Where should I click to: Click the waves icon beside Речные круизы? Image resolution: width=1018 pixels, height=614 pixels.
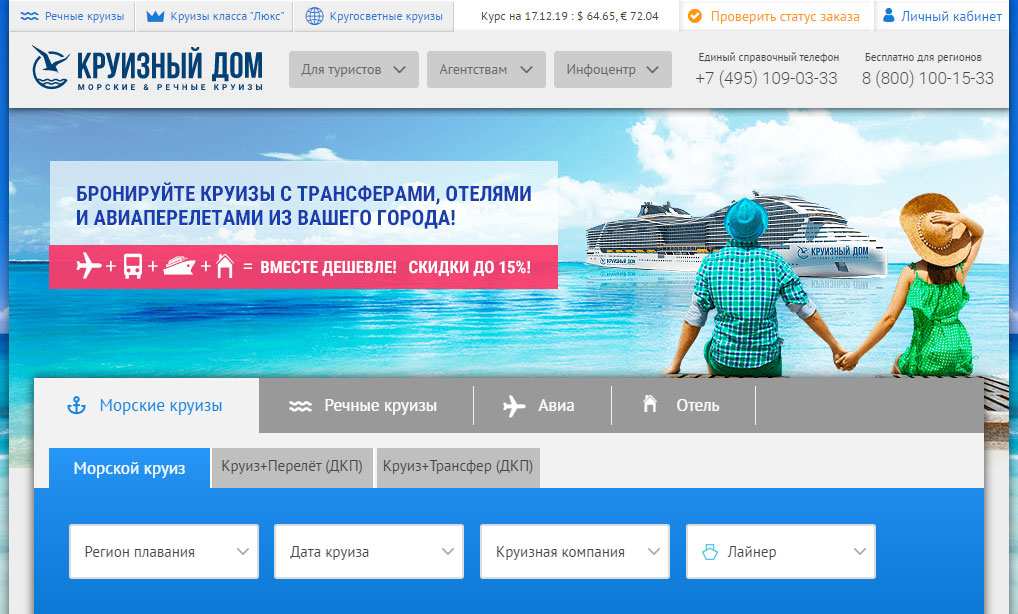30,17
